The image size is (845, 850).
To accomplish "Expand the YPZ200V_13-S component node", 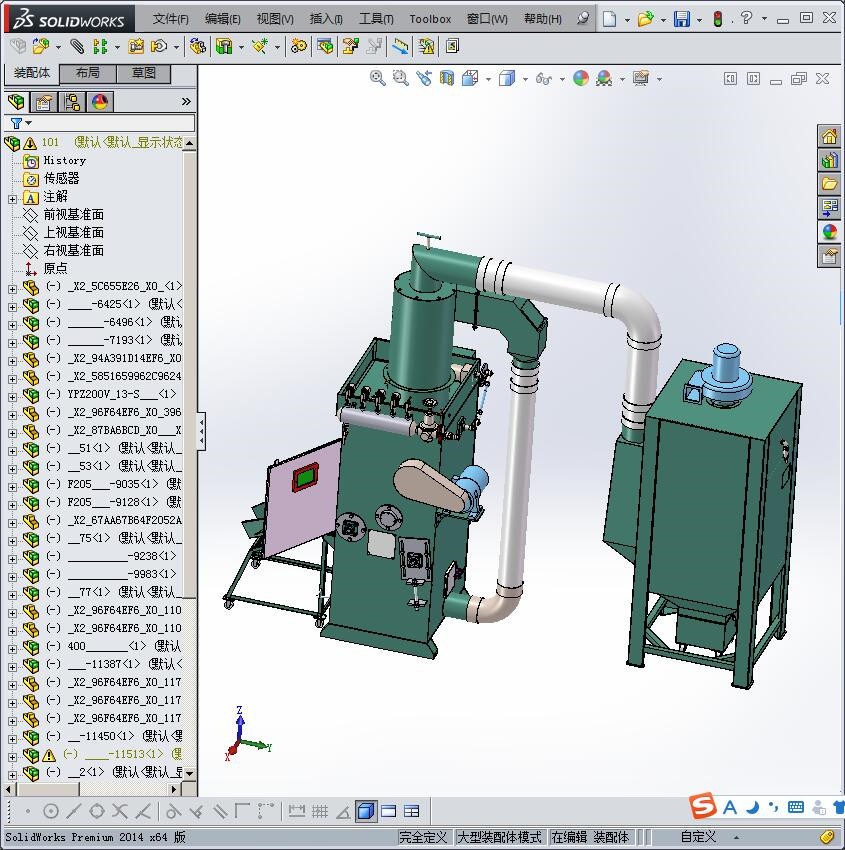I will [13, 395].
